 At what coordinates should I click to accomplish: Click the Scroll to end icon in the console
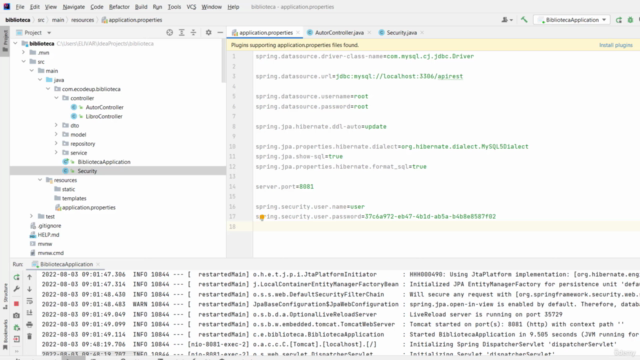coord(29,313)
